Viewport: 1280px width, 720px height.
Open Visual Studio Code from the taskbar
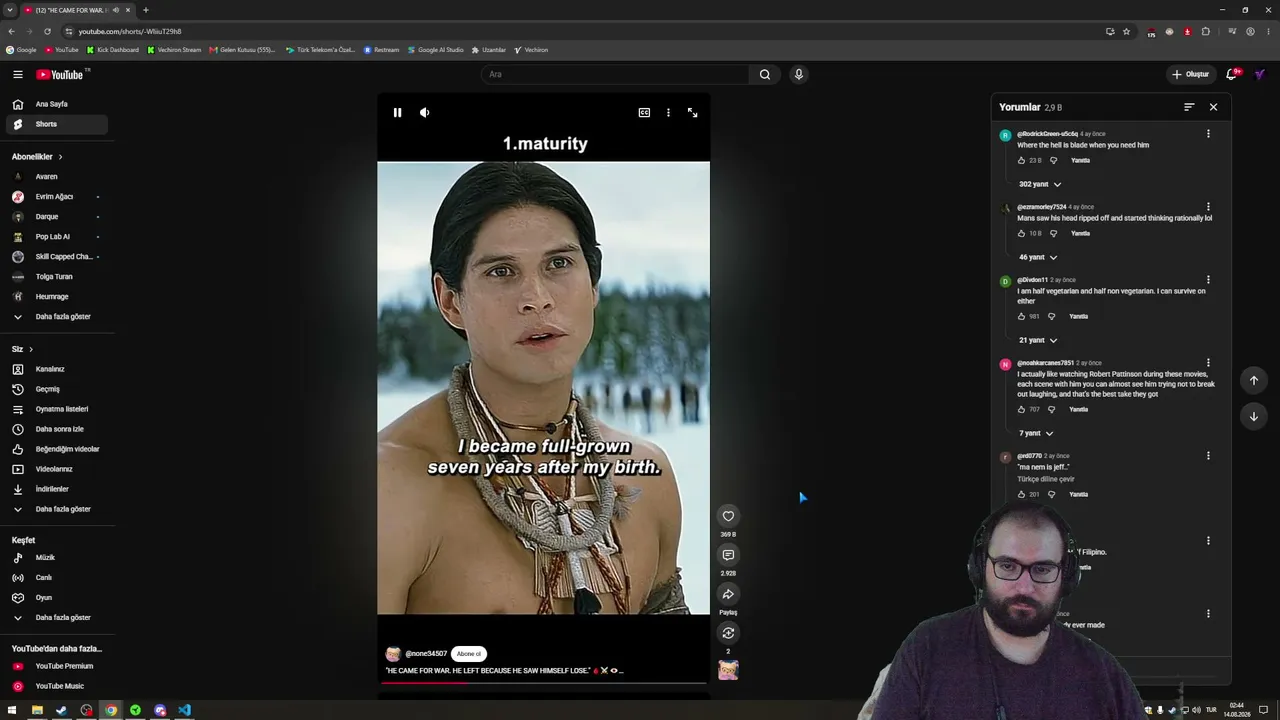click(x=185, y=710)
